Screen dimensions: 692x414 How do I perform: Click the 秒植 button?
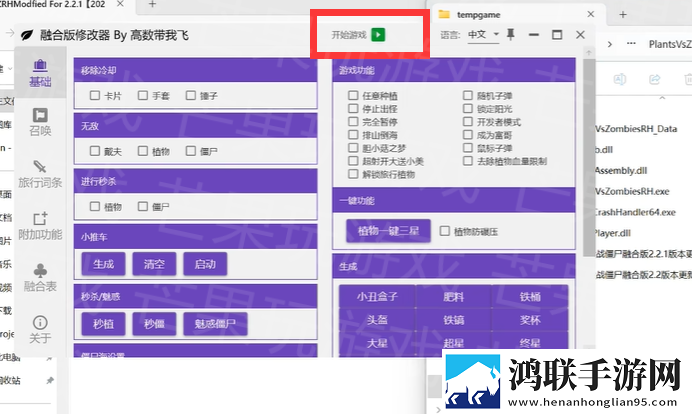pos(103,324)
